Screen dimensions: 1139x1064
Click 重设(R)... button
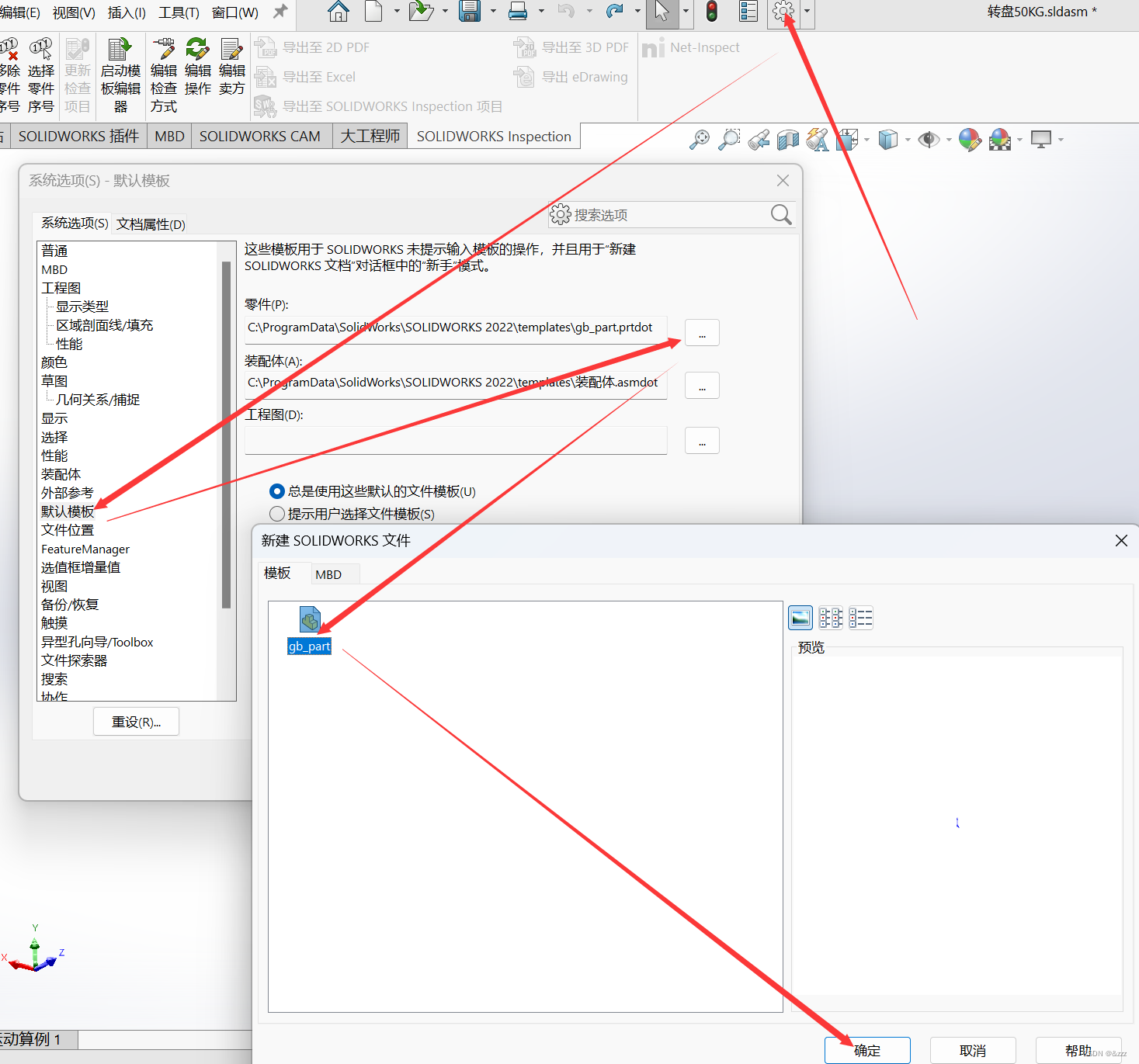tap(136, 722)
